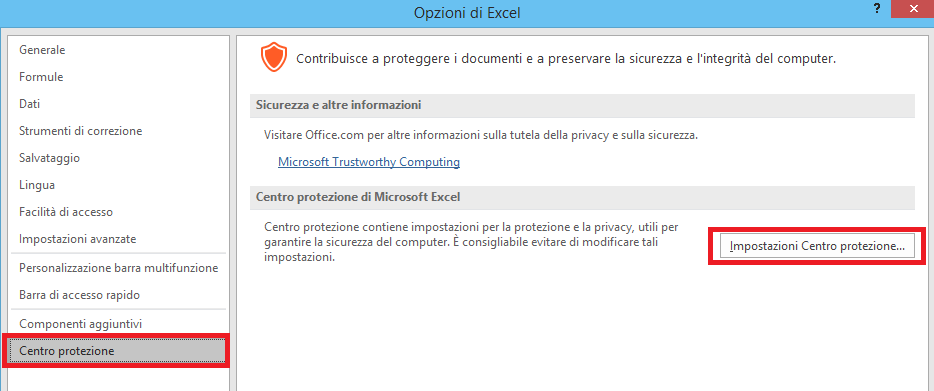Open the help question mark button
The height and width of the screenshot is (391, 934).
pyautogui.click(x=876, y=8)
